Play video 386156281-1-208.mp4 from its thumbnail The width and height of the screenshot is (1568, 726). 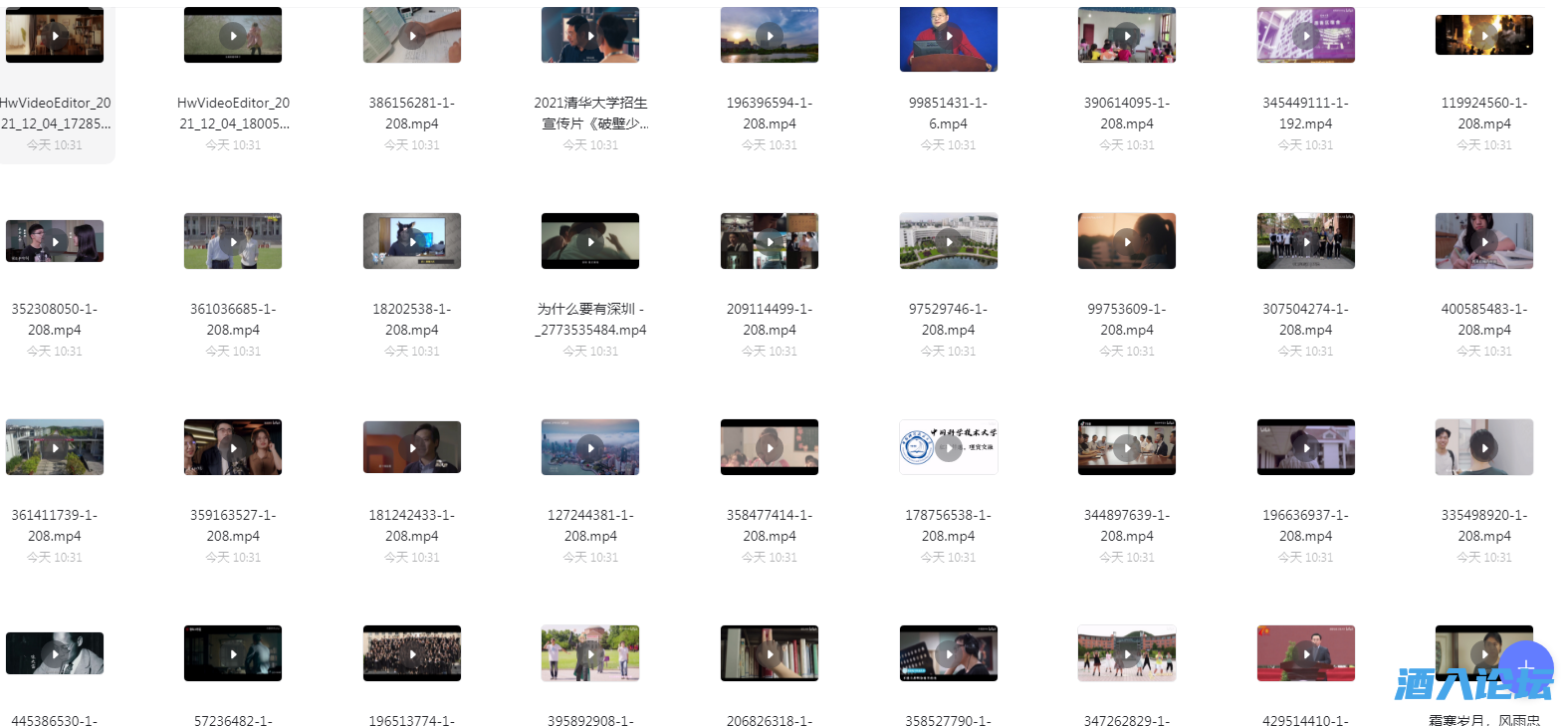pyautogui.click(x=412, y=35)
